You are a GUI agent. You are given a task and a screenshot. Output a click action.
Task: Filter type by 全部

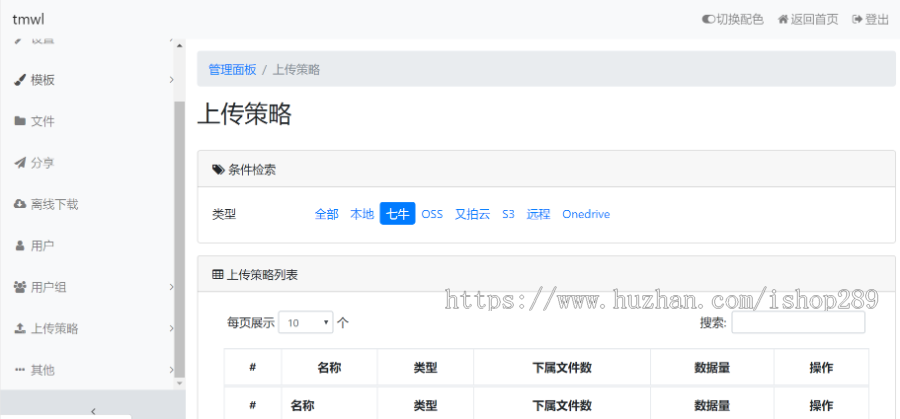pyautogui.click(x=327, y=214)
